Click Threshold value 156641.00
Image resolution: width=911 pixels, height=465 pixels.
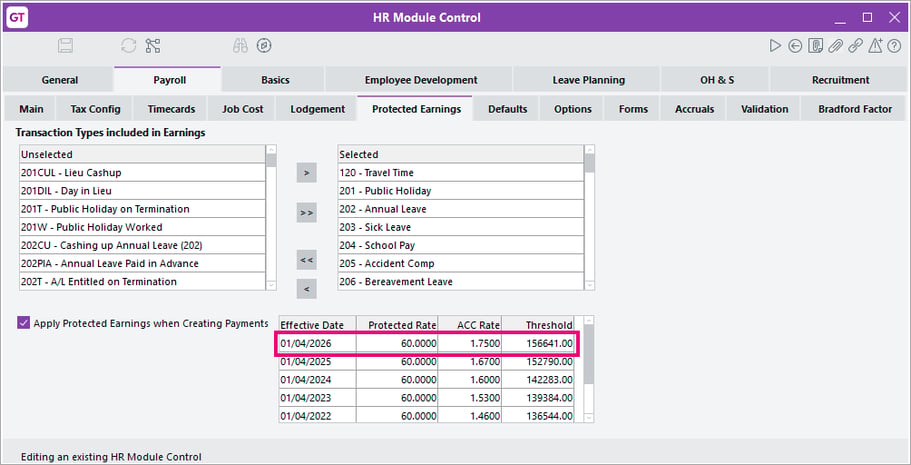click(x=537, y=344)
